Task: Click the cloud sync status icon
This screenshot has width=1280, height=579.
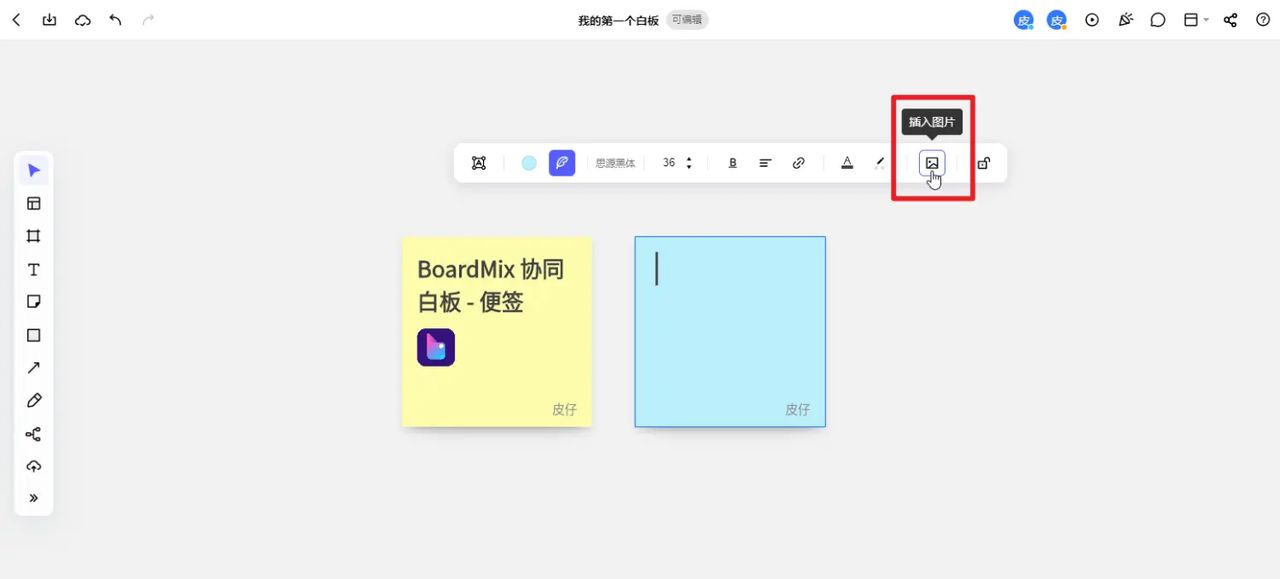Action: tap(83, 20)
